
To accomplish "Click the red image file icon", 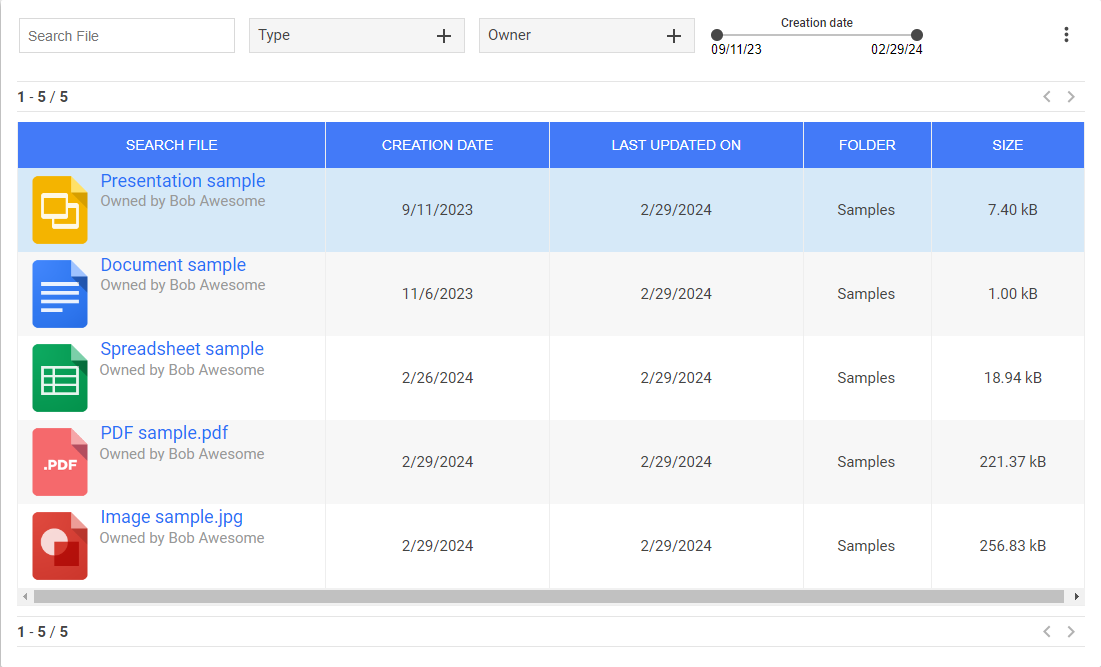I will [x=60, y=546].
